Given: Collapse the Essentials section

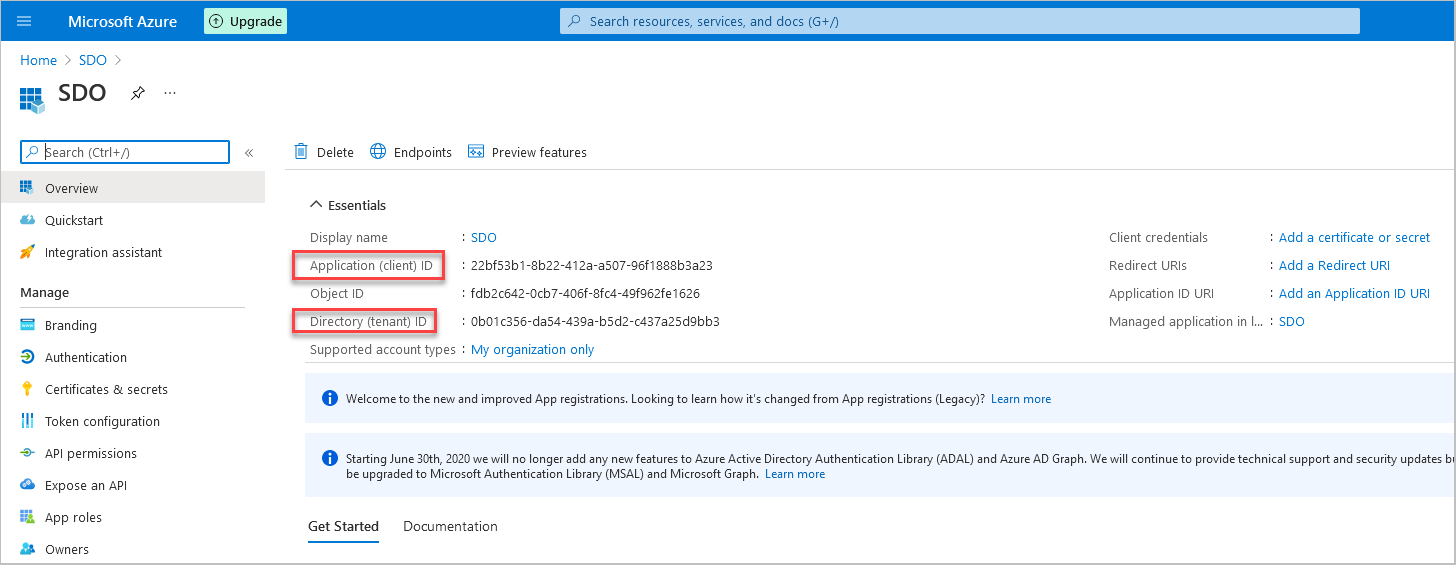Looking at the screenshot, I should (x=347, y=205).
